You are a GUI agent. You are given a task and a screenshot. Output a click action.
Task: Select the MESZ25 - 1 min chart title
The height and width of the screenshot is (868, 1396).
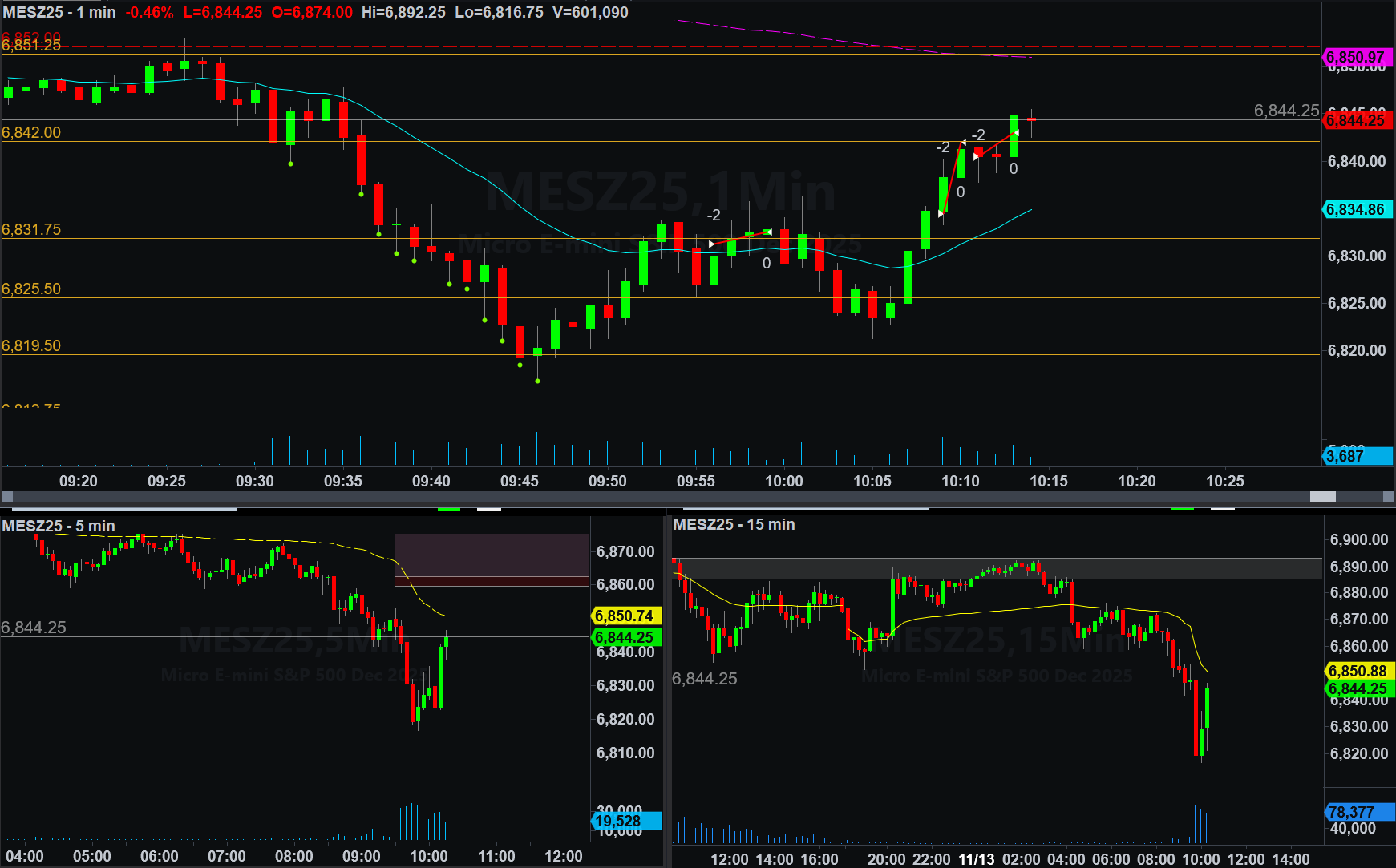[x=59, y=12]
